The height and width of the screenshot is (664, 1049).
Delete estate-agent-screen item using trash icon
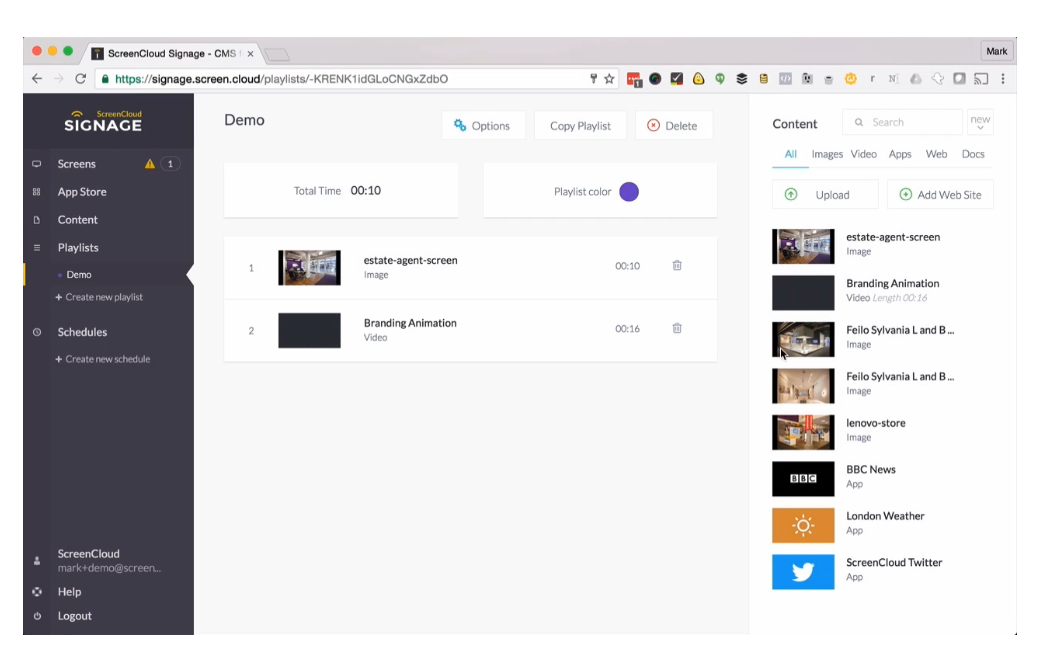[677, 266]
